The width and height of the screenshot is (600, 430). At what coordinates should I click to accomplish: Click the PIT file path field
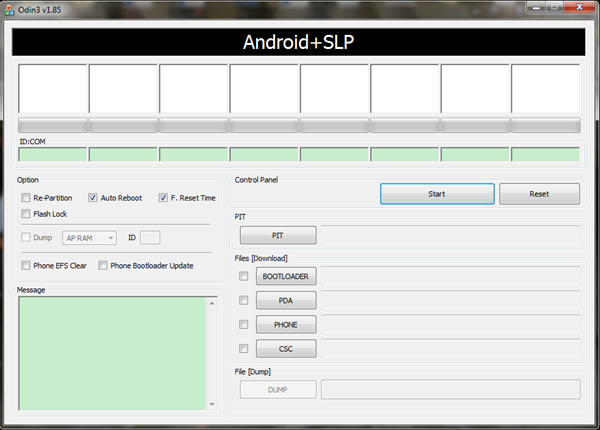451,235
